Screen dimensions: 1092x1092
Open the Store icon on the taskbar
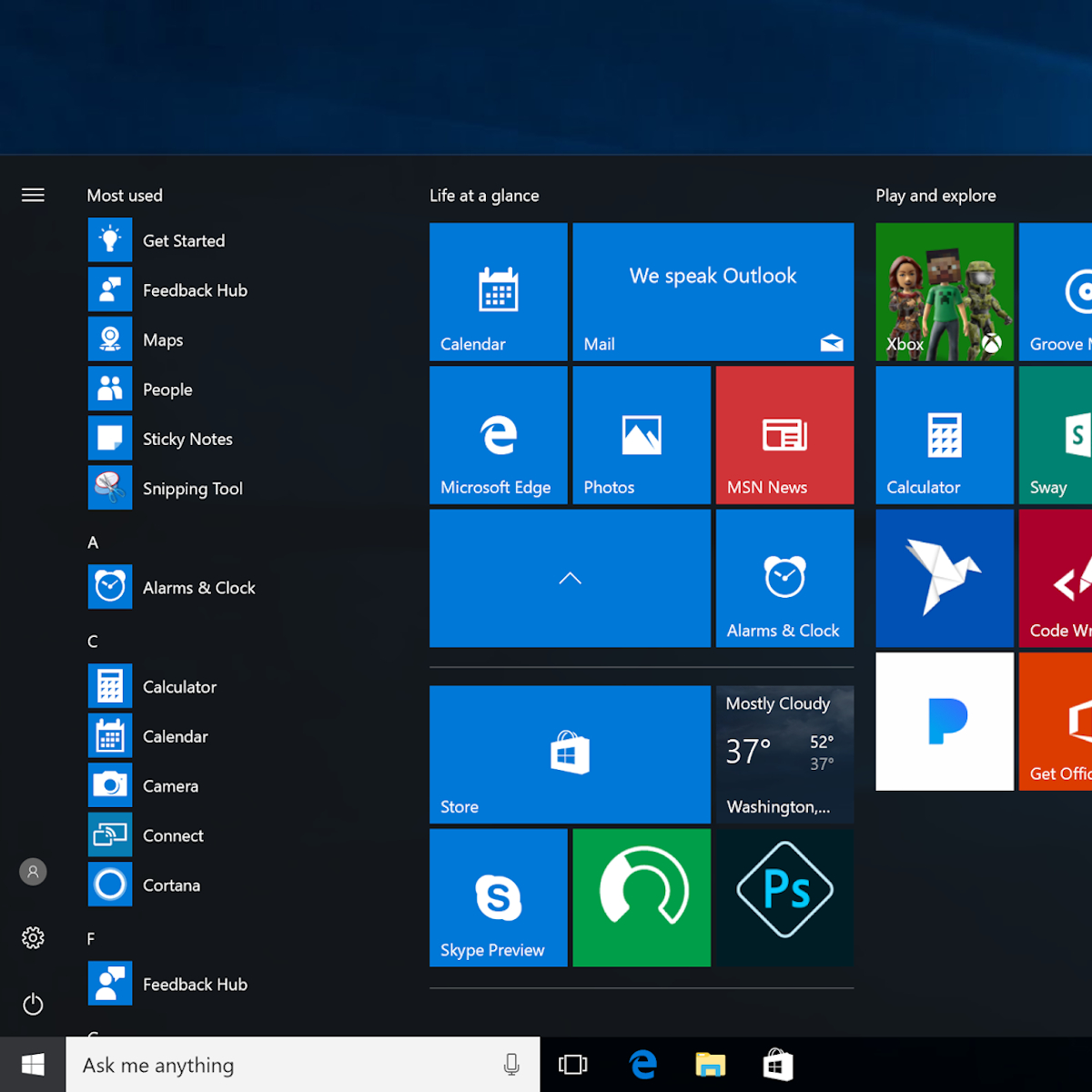click(778, 1065)
